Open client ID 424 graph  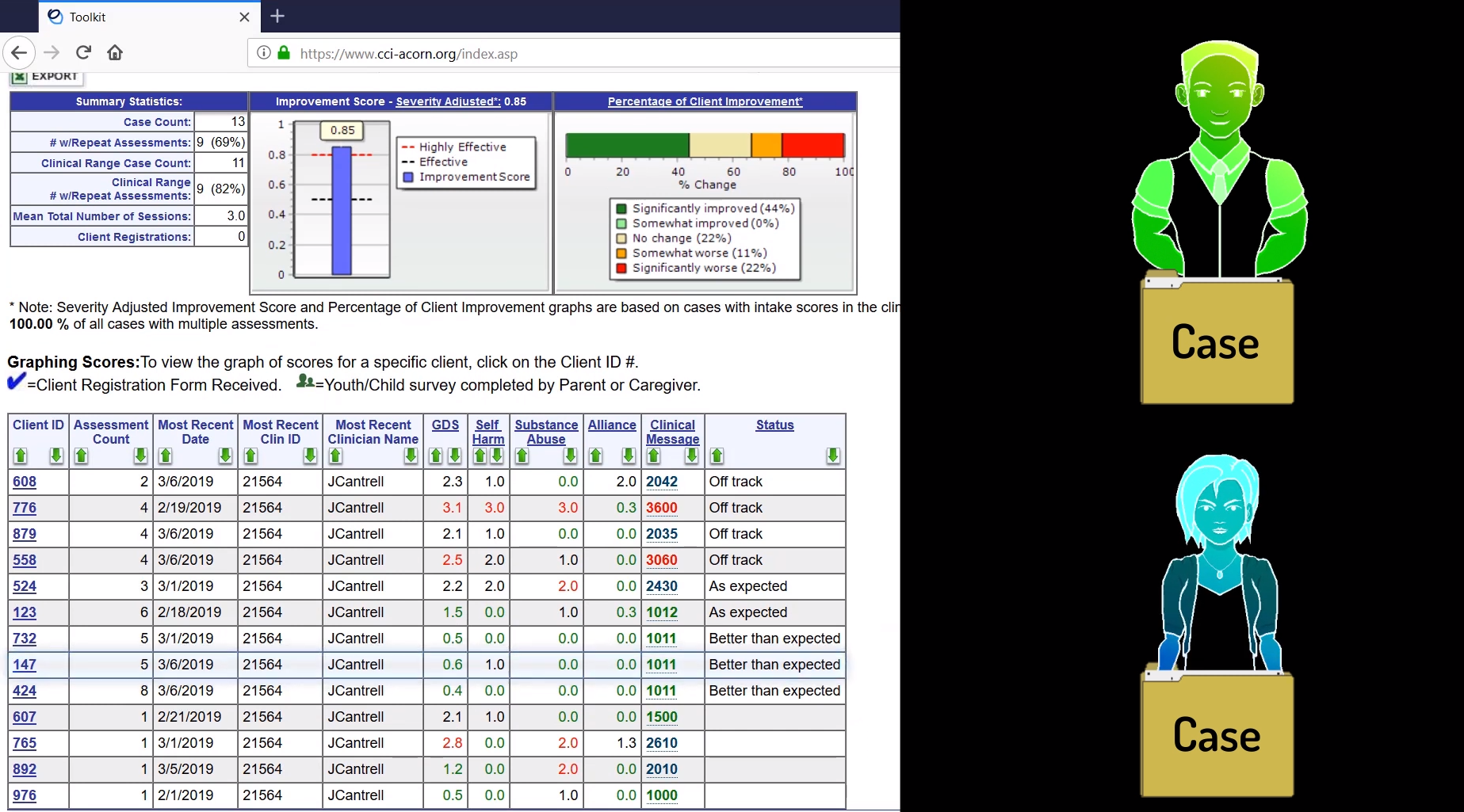coord(25,691)
